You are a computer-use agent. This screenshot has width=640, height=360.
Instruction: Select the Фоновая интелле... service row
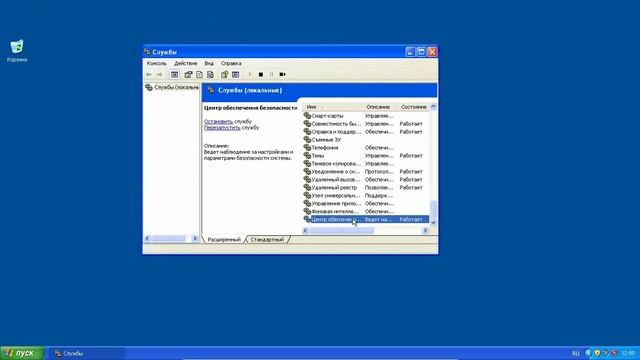coord(366,211)
